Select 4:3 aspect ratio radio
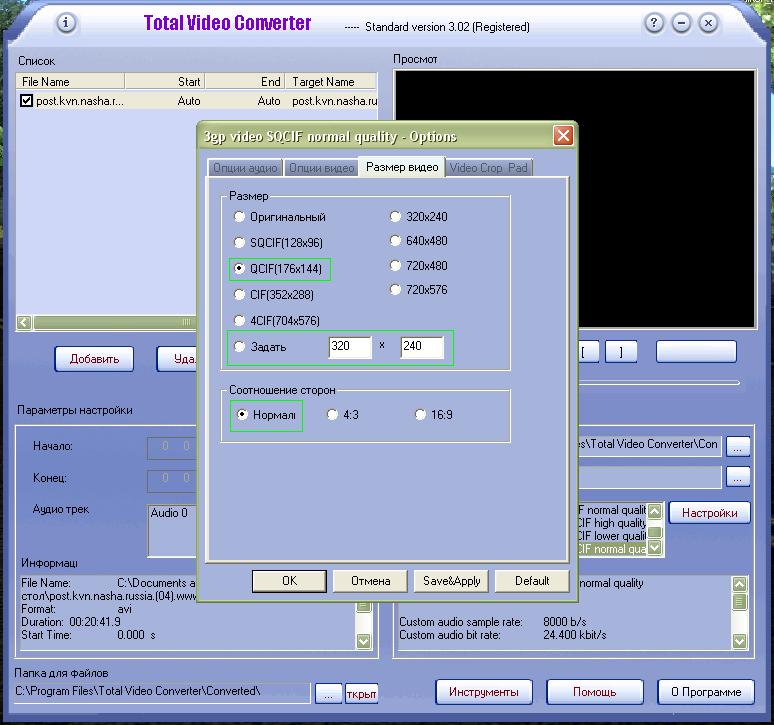This screenshot has height=725, width=774. pos(332,415)
